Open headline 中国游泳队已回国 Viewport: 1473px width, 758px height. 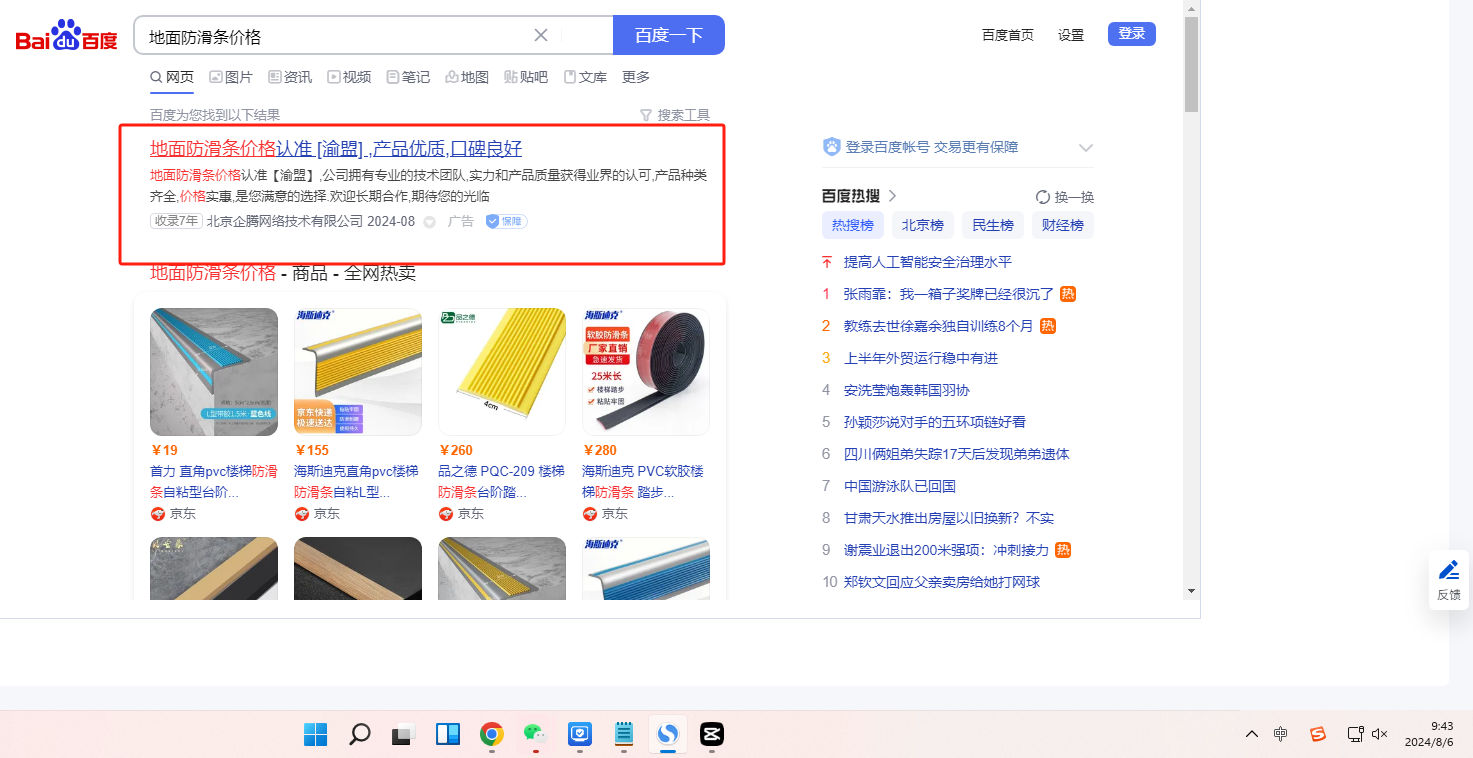[900, 486]
